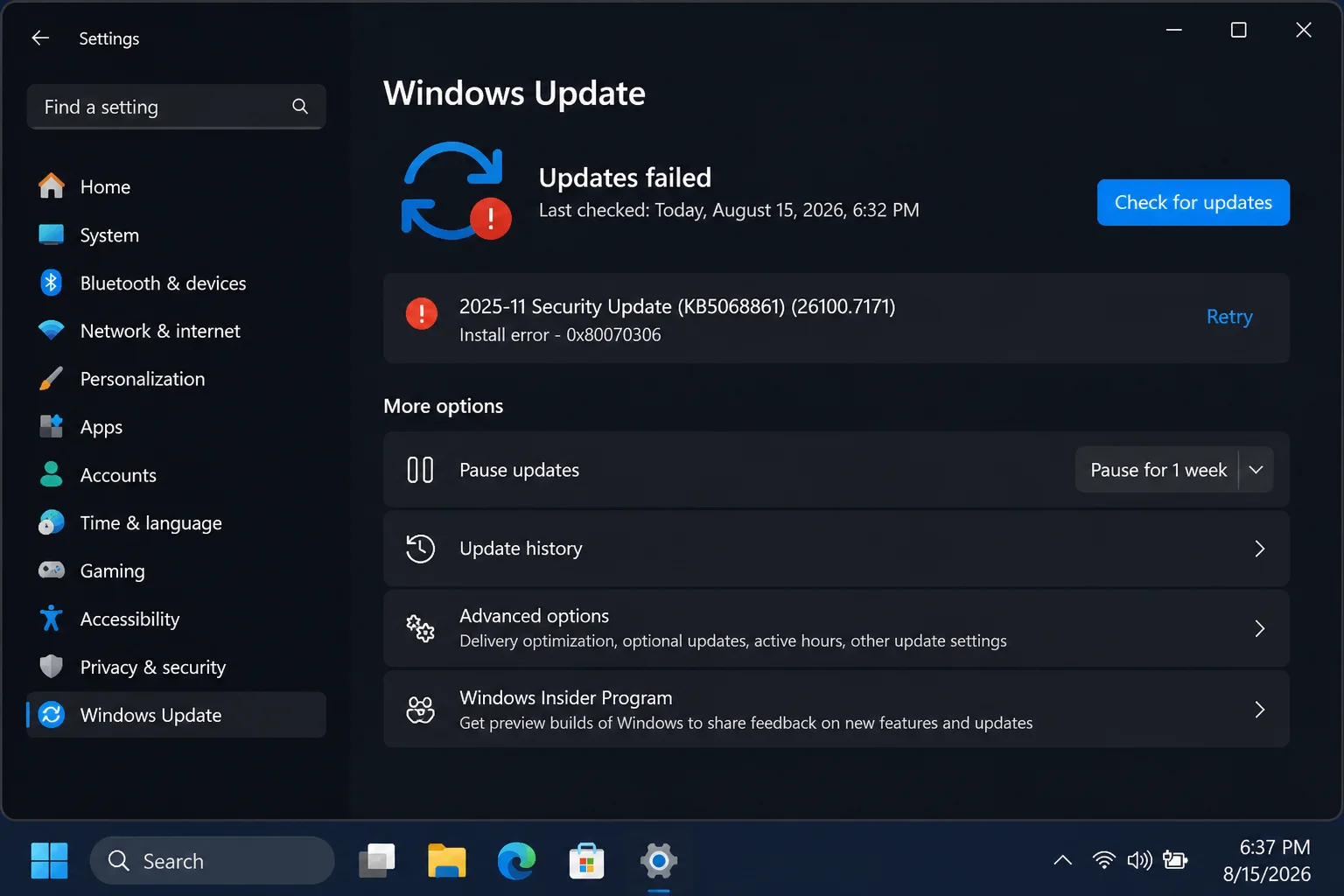Viewport: 1344px width, 896px height.
Task: Click the pause bars icon
Action: tap(420, 470)
